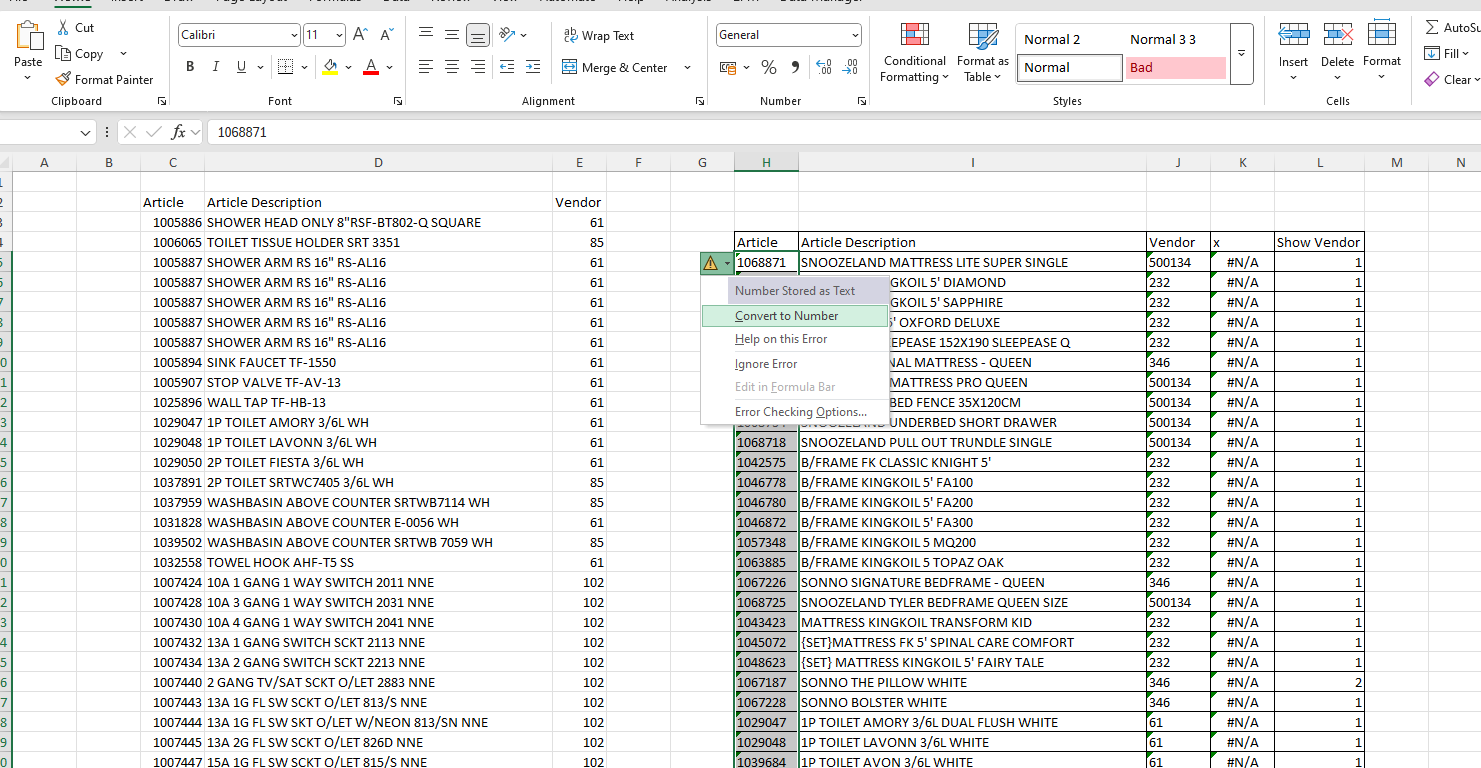Open the Format as Table gallery
1481x768 pixels.
pyautogui.click(x=983, y=52)
